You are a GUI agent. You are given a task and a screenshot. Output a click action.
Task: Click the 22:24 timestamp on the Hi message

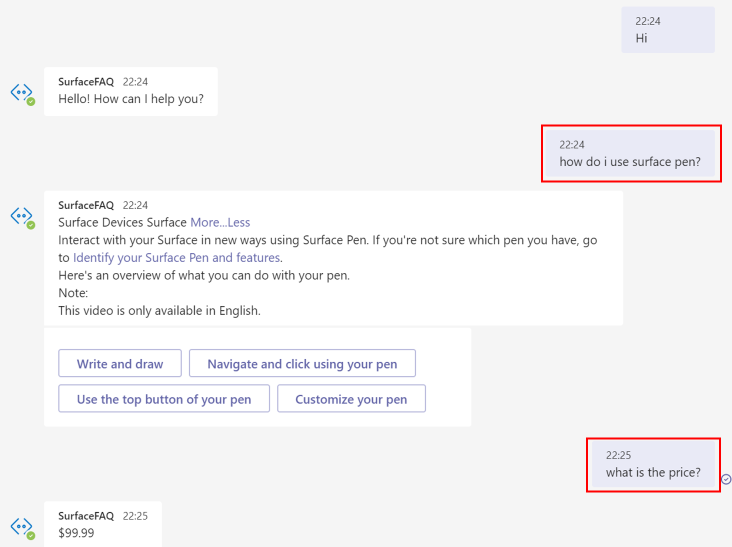[x=647, y=21]
